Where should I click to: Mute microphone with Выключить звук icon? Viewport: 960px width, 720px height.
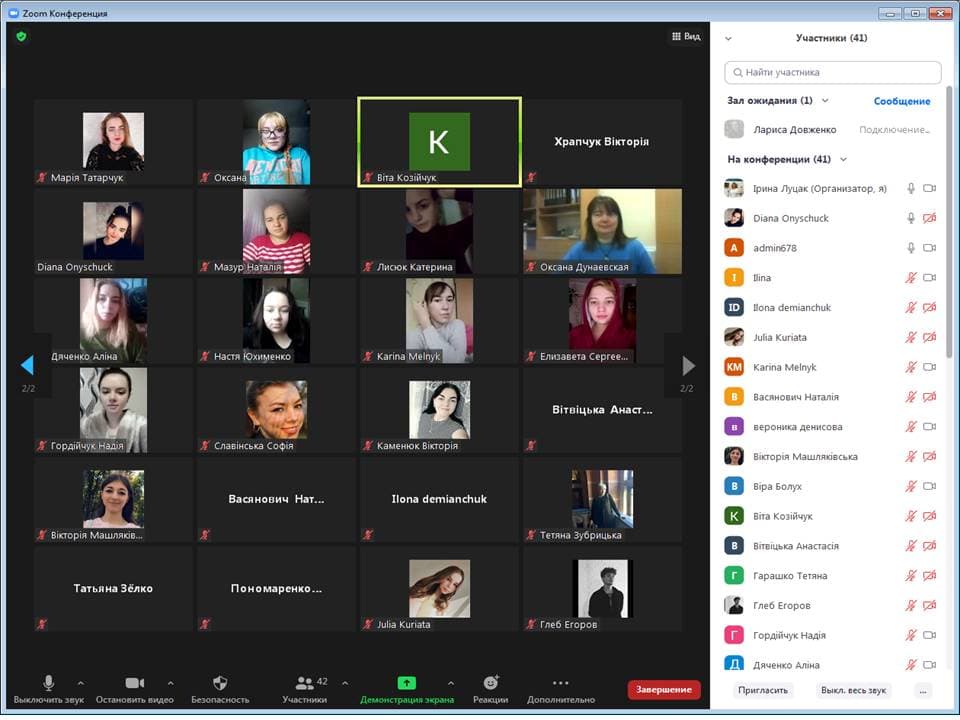tap(48, 683)
